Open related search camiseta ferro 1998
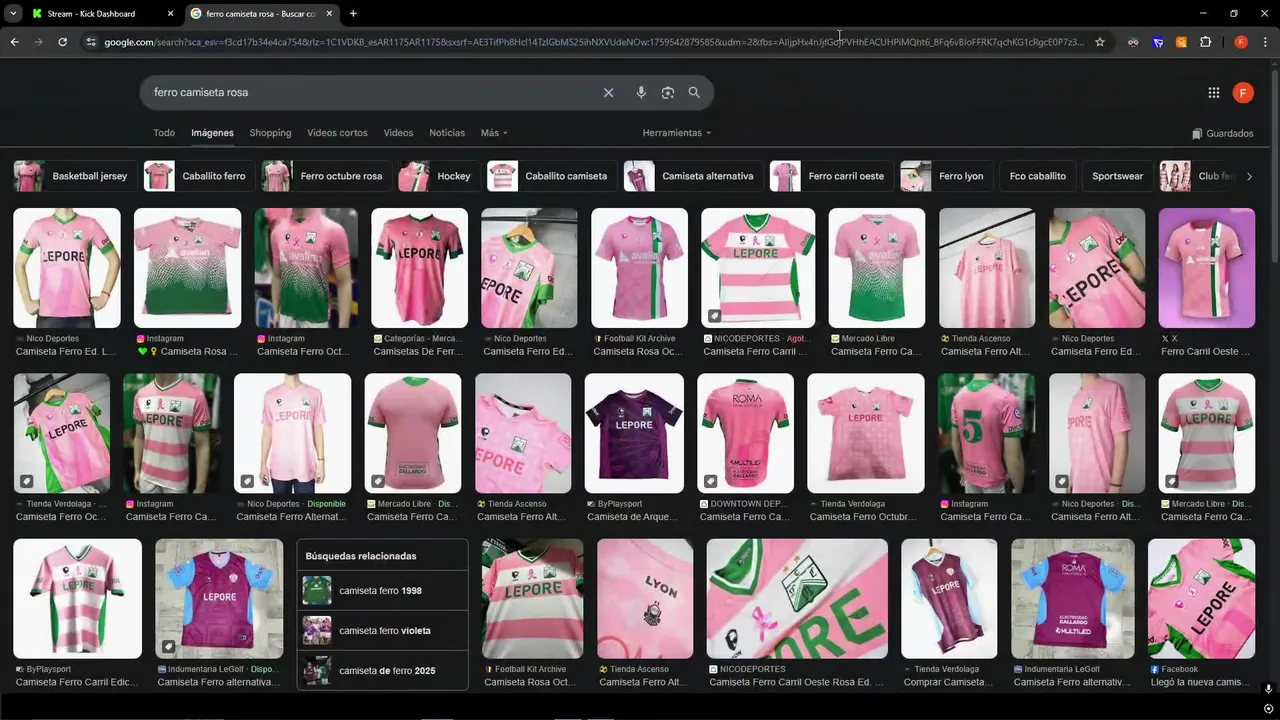Viewport: 1280px width, 720px height. pos(382,591)
